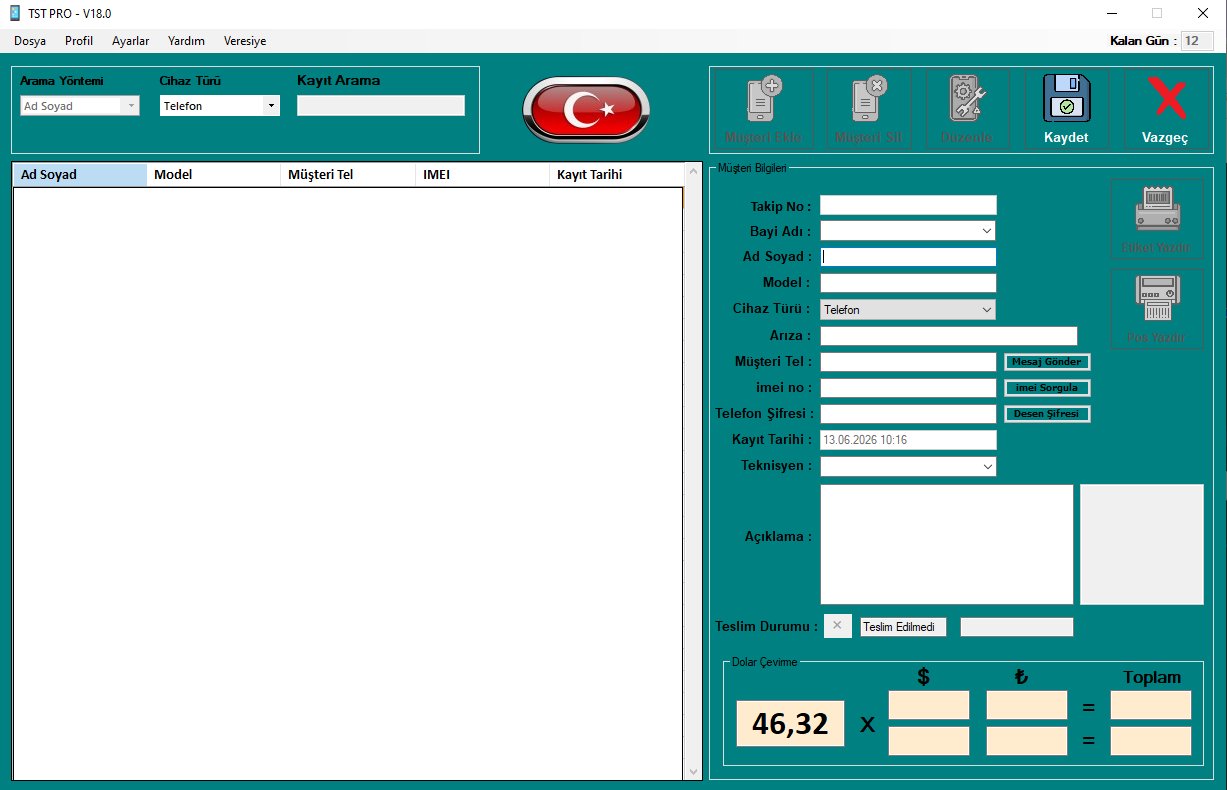Click the Müşteri Tel column header
Viewport: 1227px width, 790px height.
coord(348,175)
